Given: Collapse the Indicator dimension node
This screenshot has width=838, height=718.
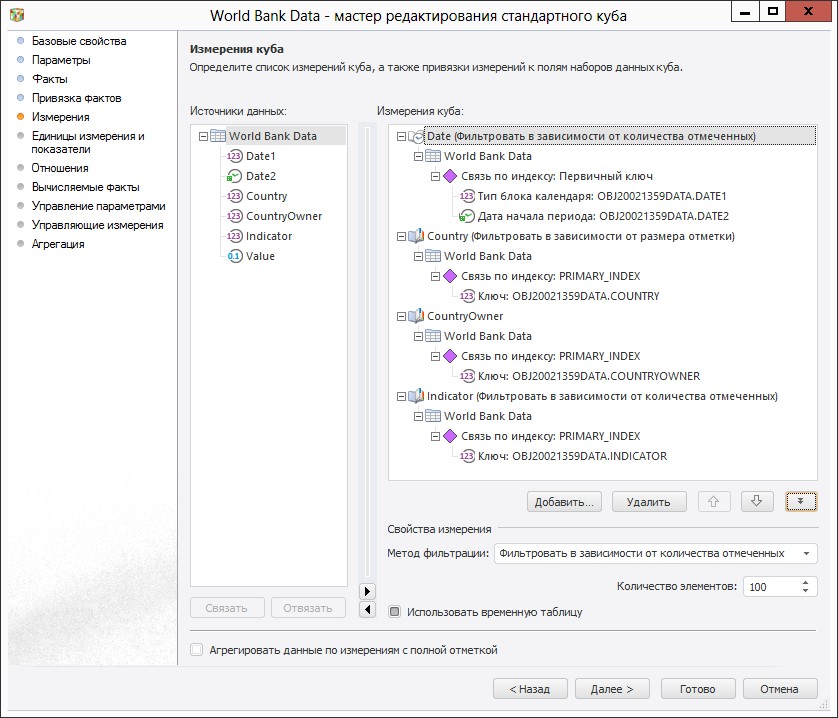Looking at the screenshot, I should click(x=401, y=396).
